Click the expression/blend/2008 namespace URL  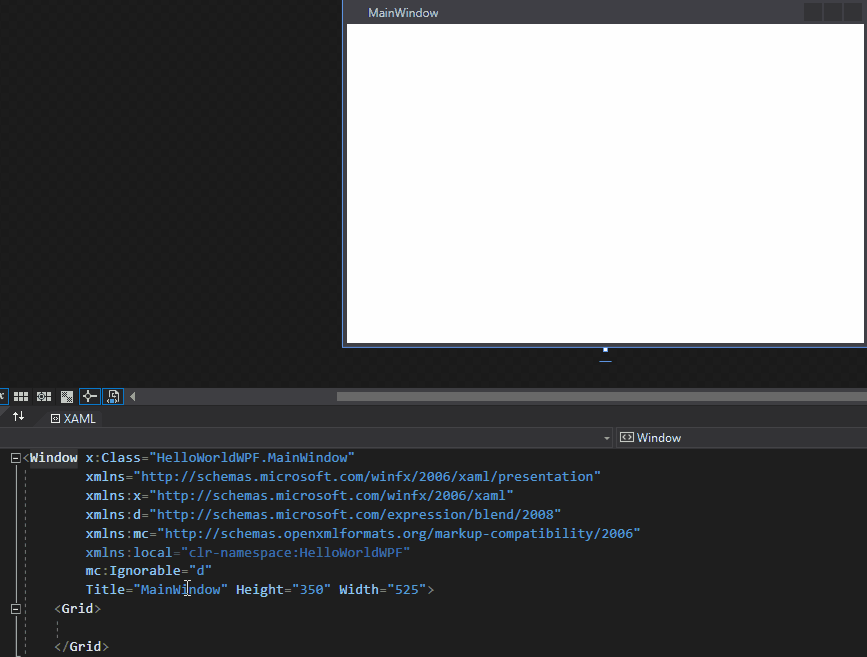[x=355, y=514]
